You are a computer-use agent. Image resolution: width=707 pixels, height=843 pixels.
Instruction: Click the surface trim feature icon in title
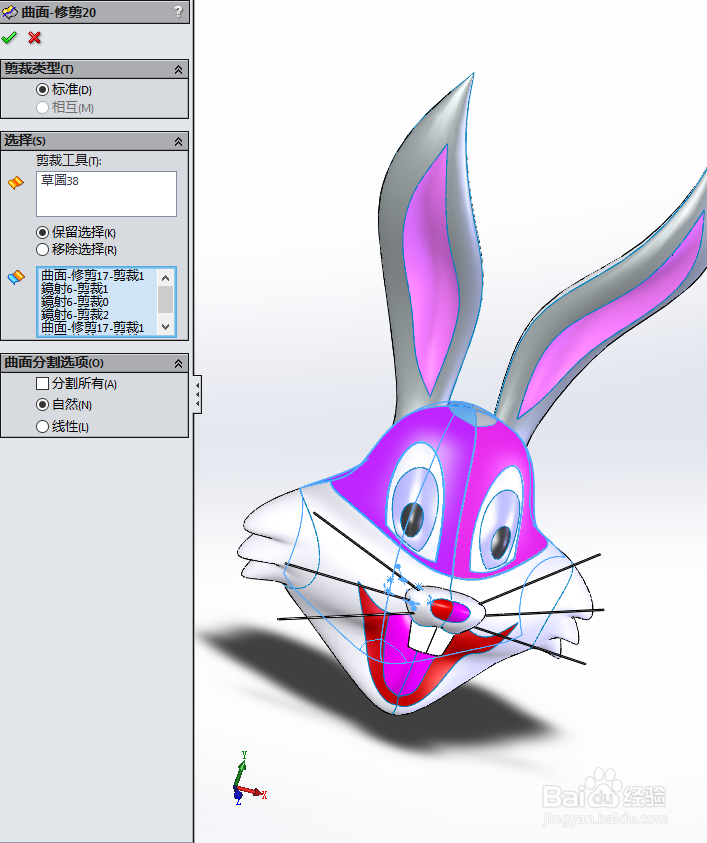tap(10, 12)
